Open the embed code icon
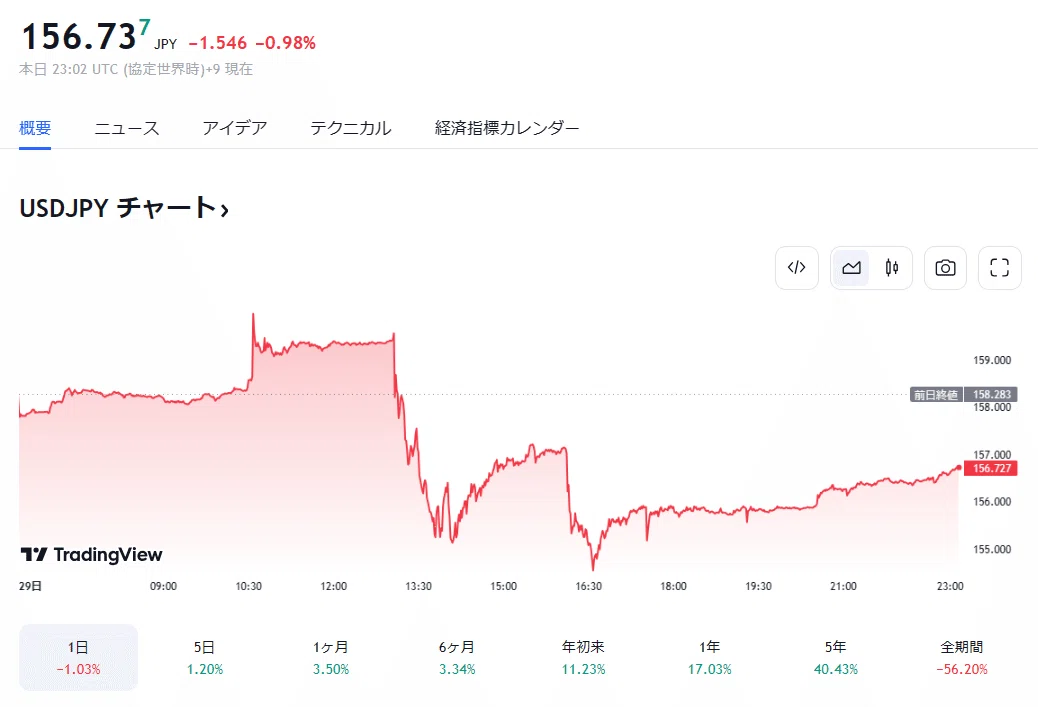 click(796, 267)
